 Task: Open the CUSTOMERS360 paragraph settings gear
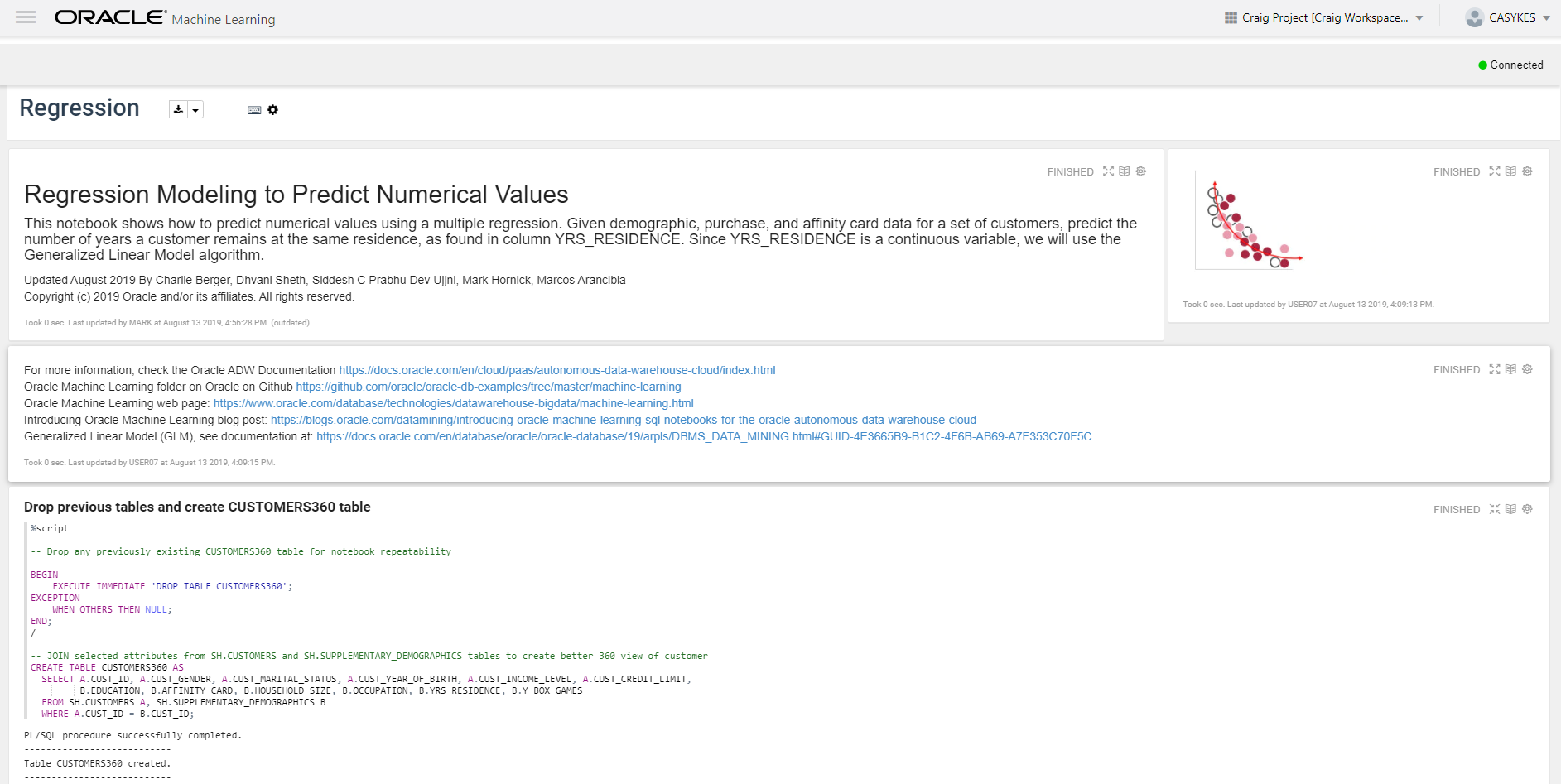coord(1528,509)
